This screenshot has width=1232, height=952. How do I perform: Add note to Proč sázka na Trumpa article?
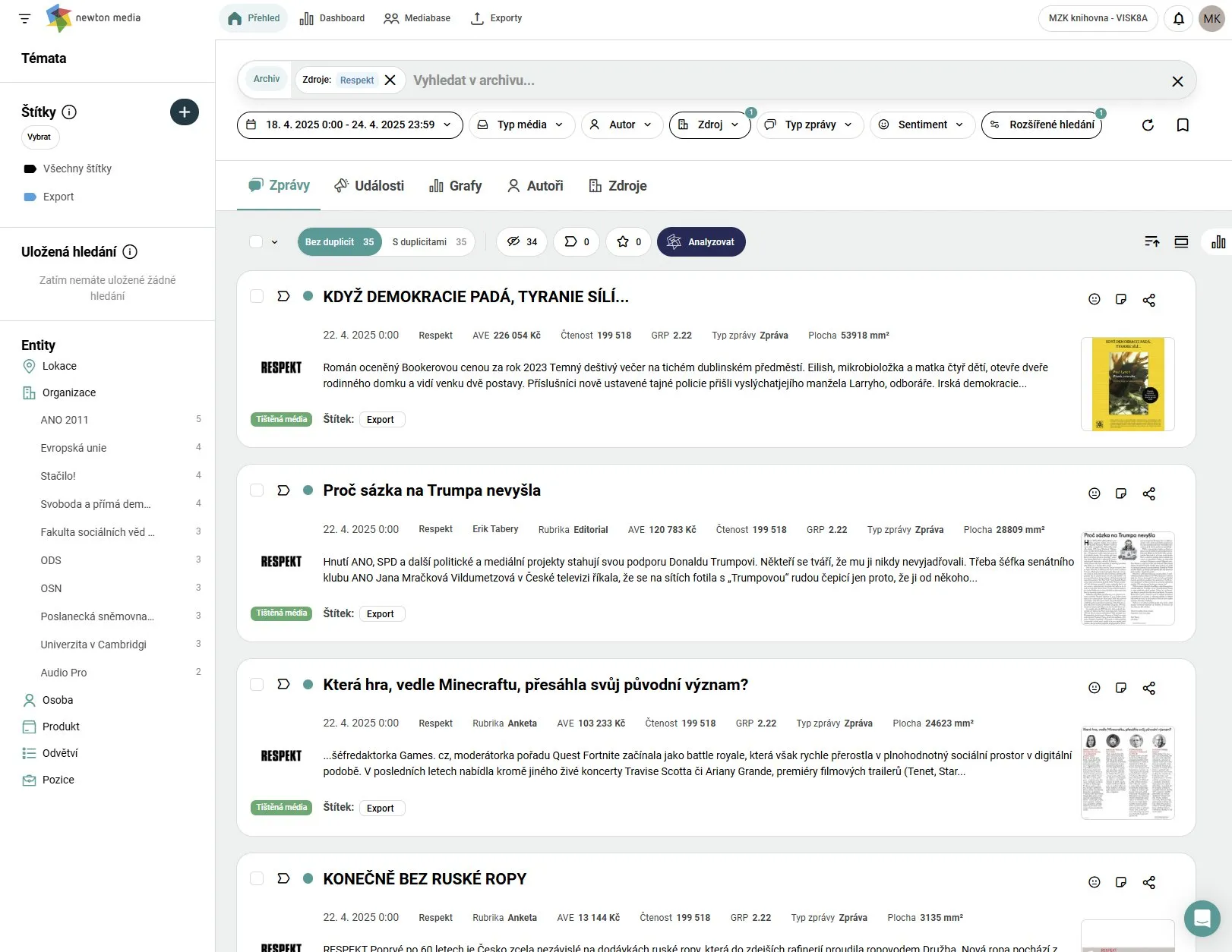(1121, 493)
